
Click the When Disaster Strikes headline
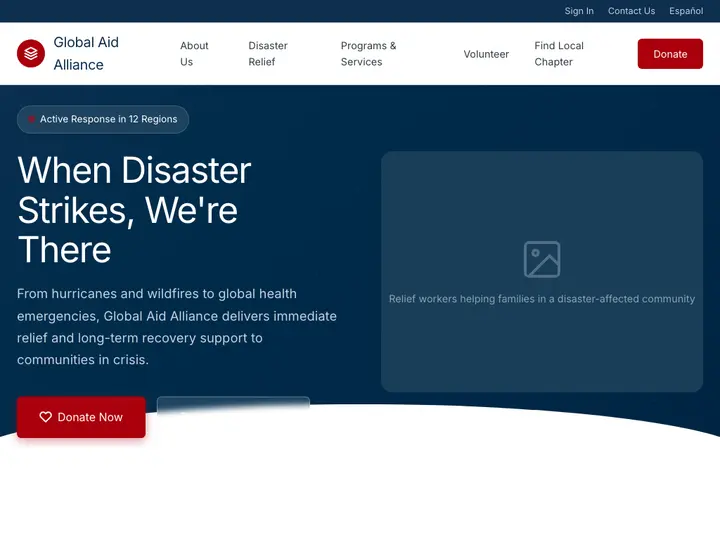tap(135, 210)
